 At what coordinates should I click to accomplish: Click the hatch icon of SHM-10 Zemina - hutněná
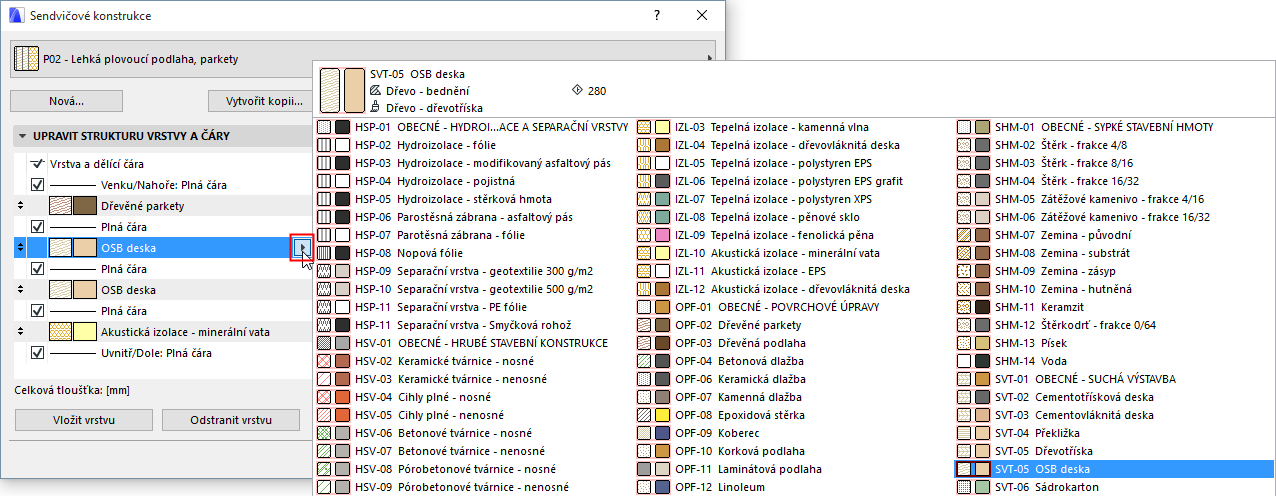point(964,289)
